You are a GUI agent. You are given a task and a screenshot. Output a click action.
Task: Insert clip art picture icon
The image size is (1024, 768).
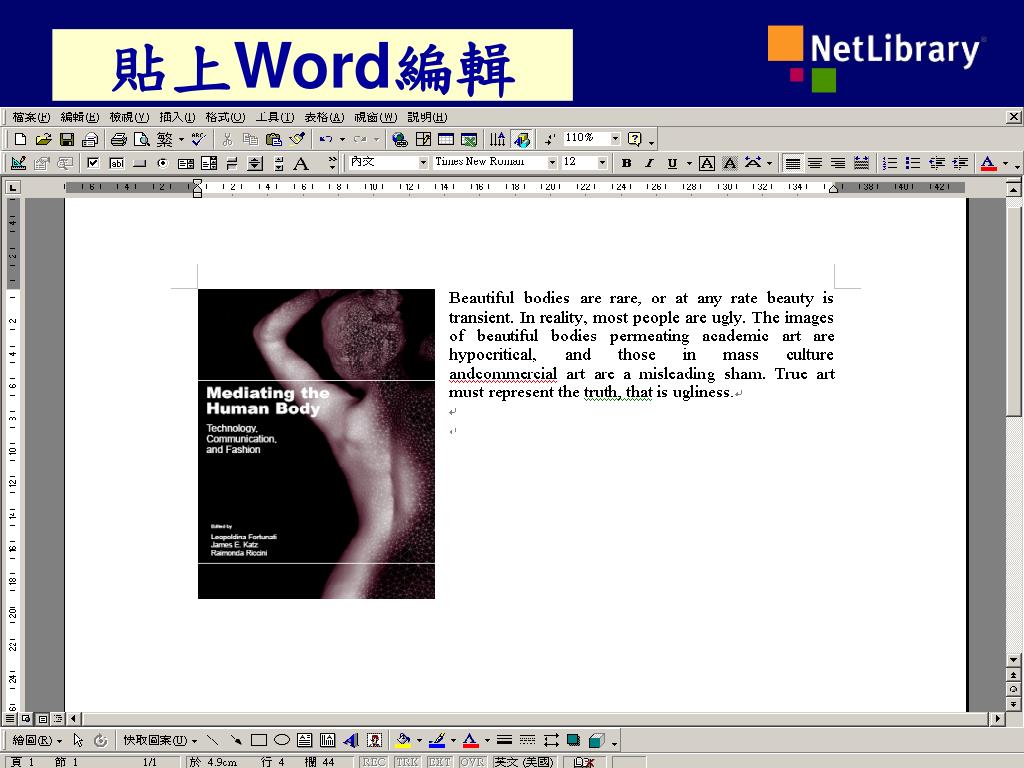[x=374, y=740]
